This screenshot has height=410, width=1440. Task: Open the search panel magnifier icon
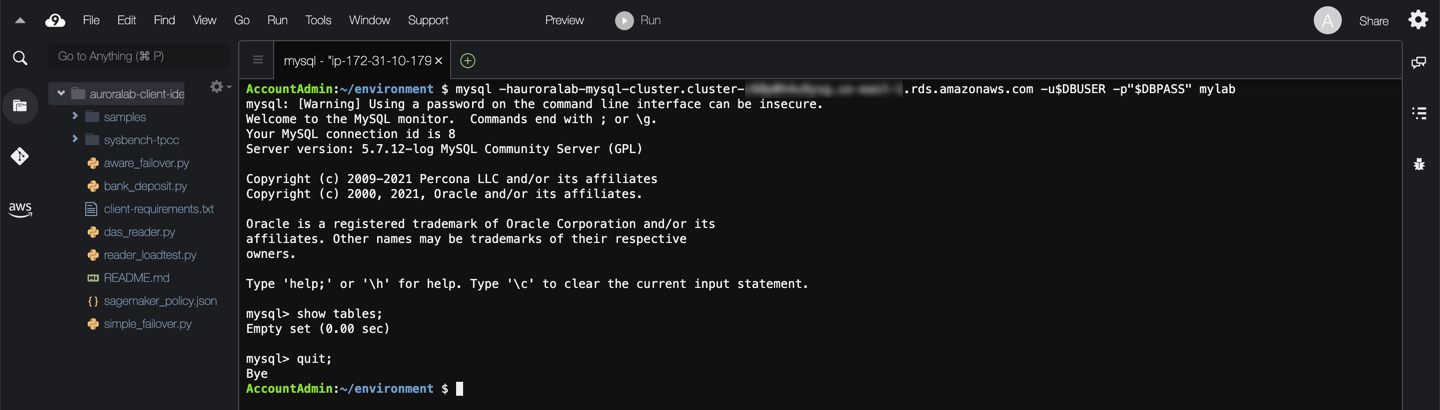click(x=20, y=58)
